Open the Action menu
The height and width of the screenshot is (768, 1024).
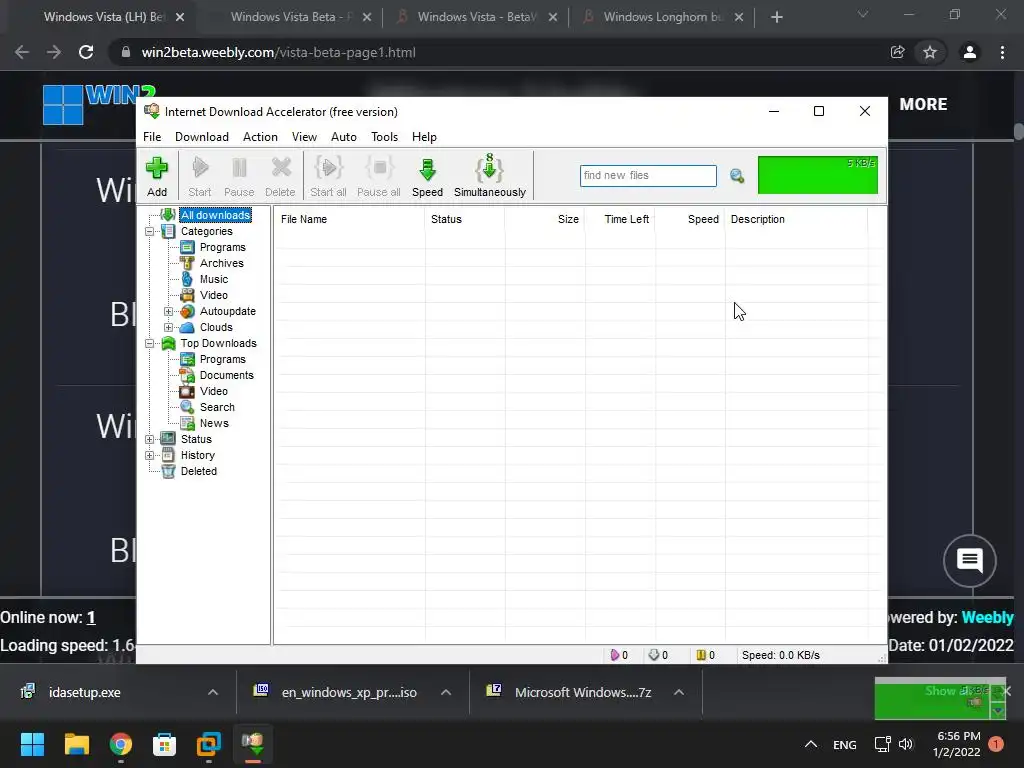[260, 137]
